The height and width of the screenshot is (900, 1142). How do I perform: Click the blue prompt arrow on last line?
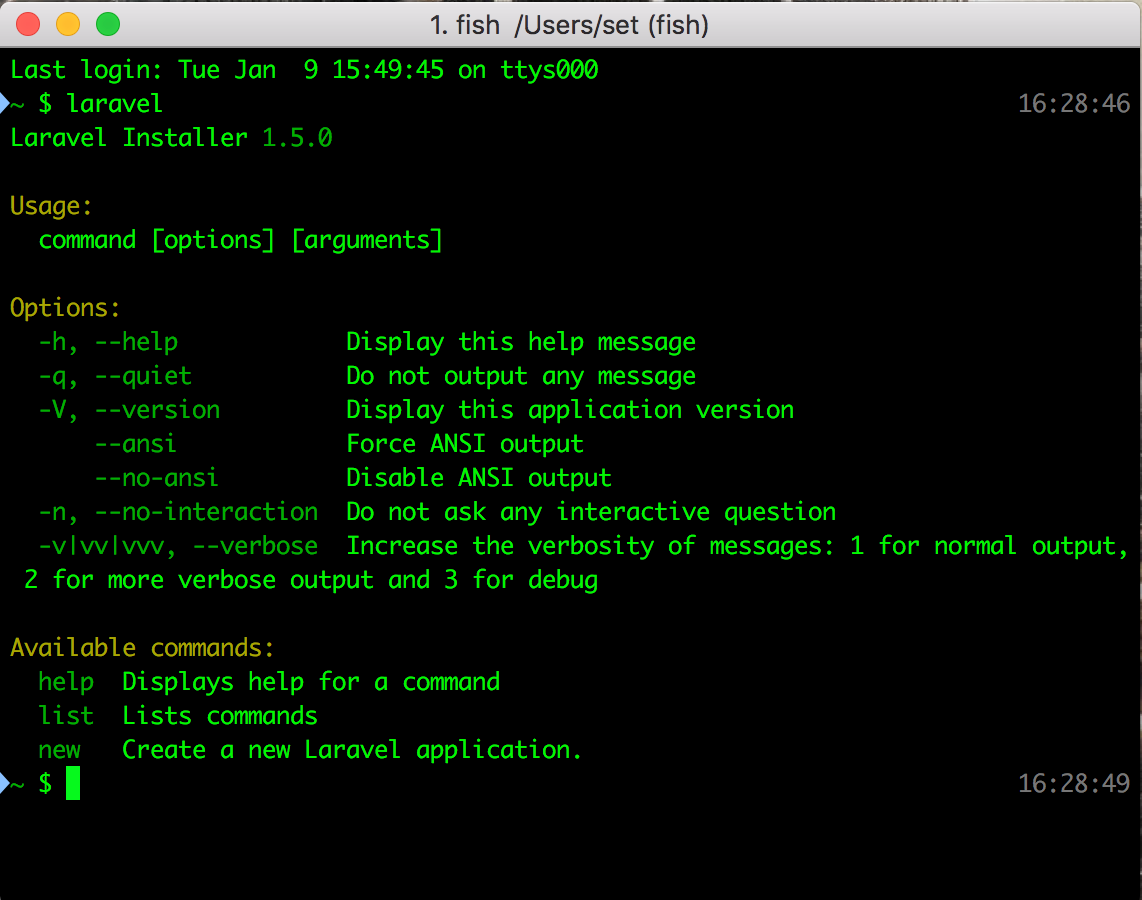click(x=4, y=784)
